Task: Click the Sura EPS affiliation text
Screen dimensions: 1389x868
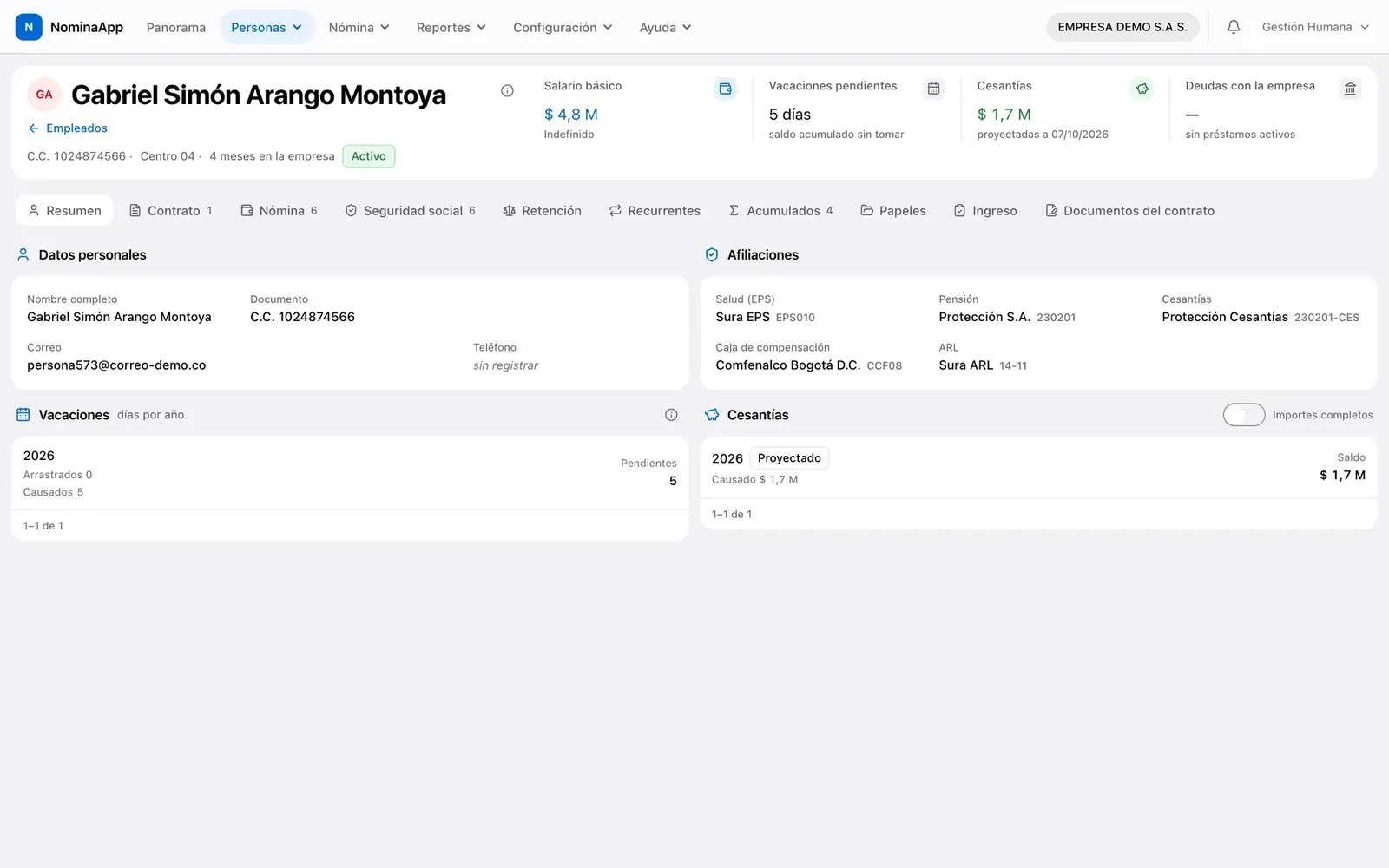Action: pos(742,318)
